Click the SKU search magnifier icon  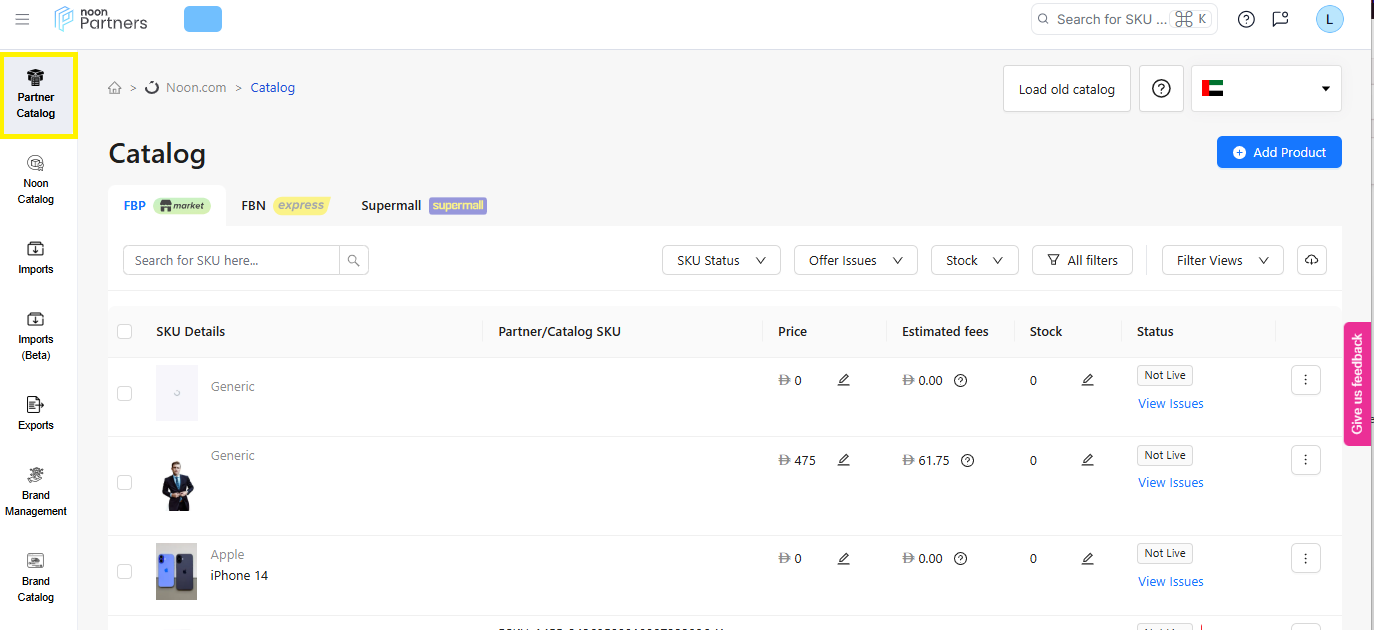click(x=354, y=260)
